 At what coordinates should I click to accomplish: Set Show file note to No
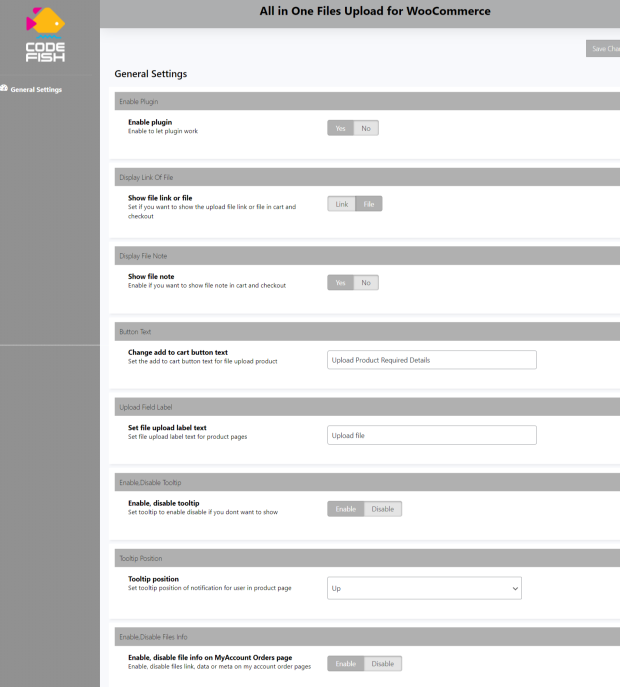point(366,283)
